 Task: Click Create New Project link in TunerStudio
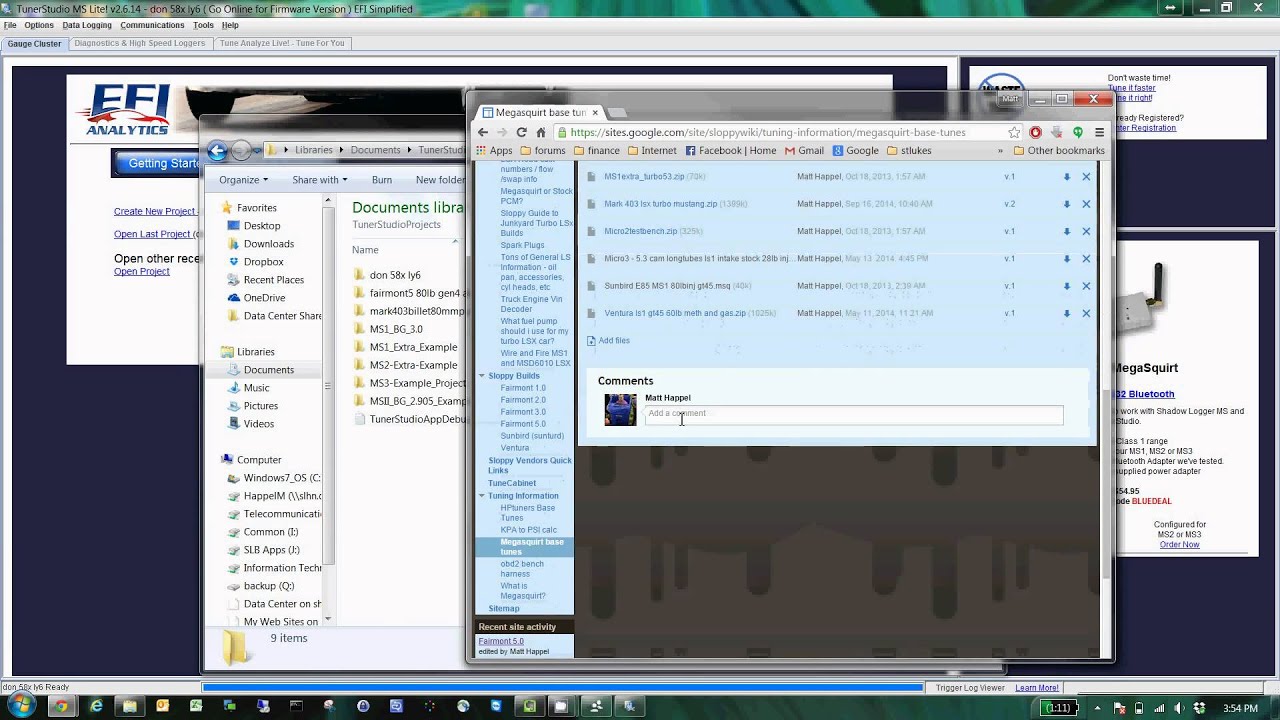(155, 212)
